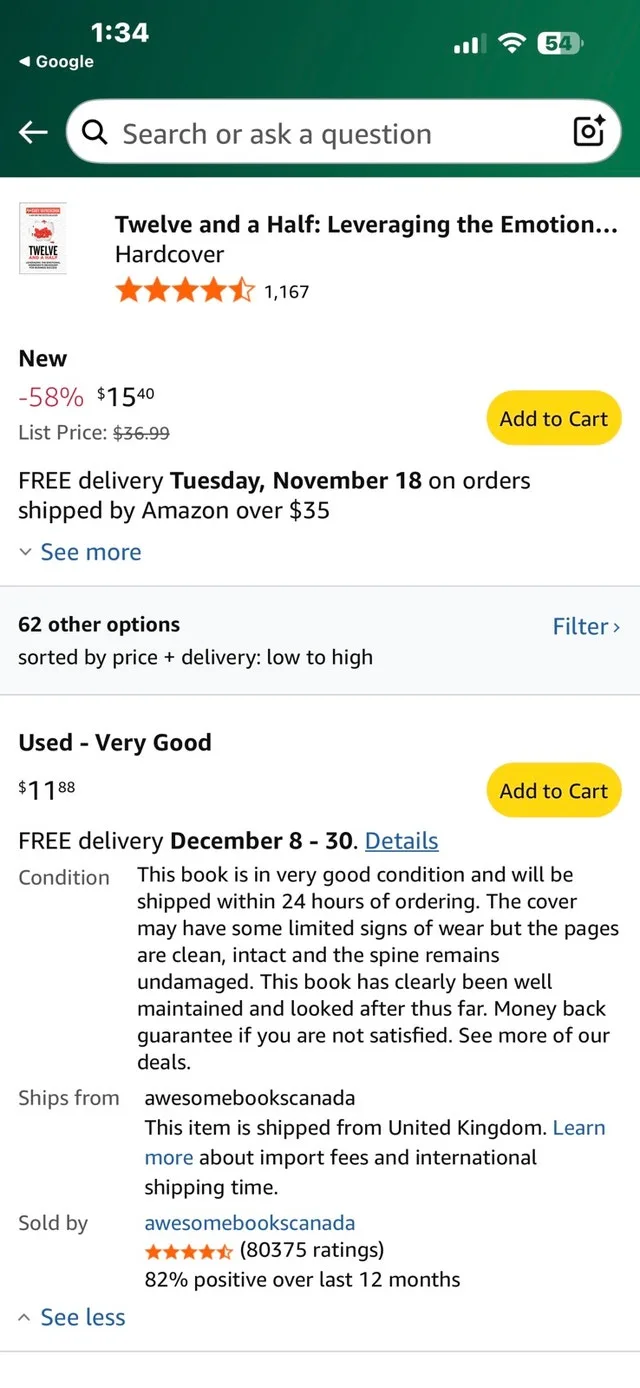
Task: Open the seller's star rating beside 80375 ratings
Action: click(188, 1250)
